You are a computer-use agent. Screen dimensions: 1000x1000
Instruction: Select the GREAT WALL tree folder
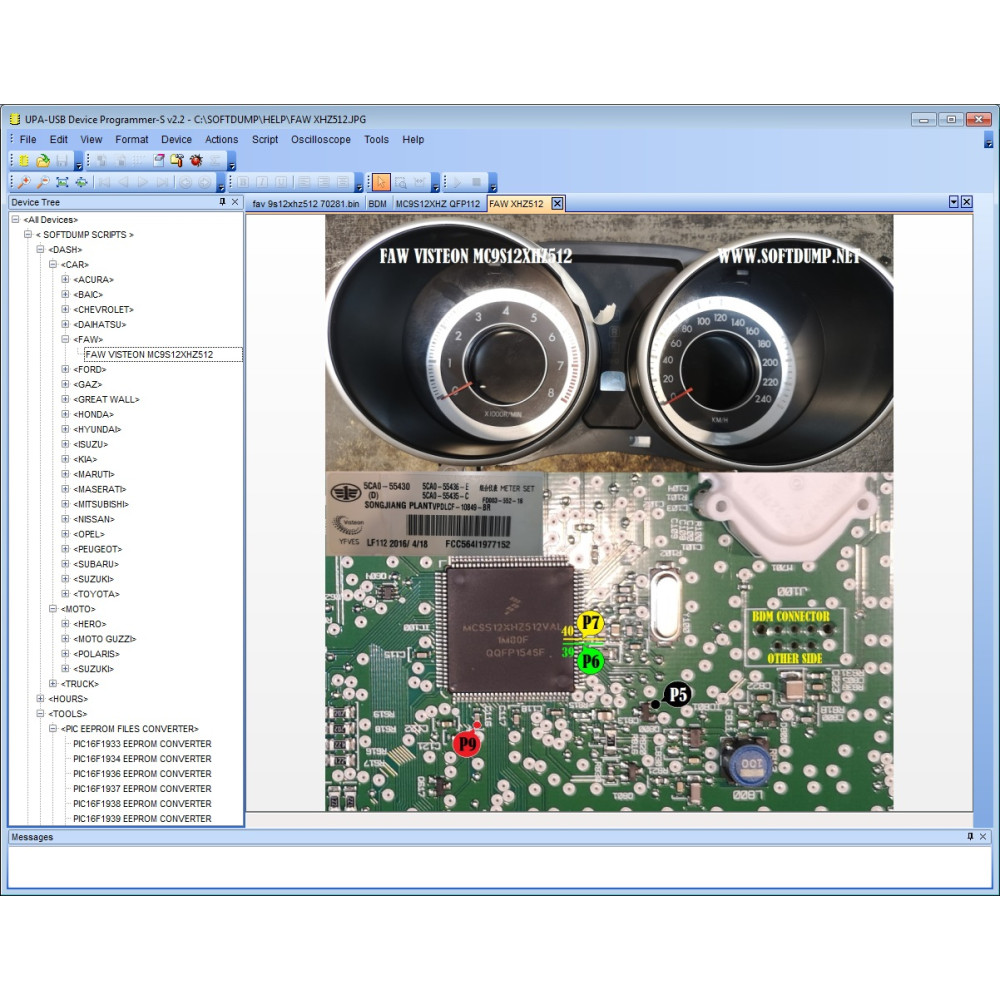click(106, 399)
